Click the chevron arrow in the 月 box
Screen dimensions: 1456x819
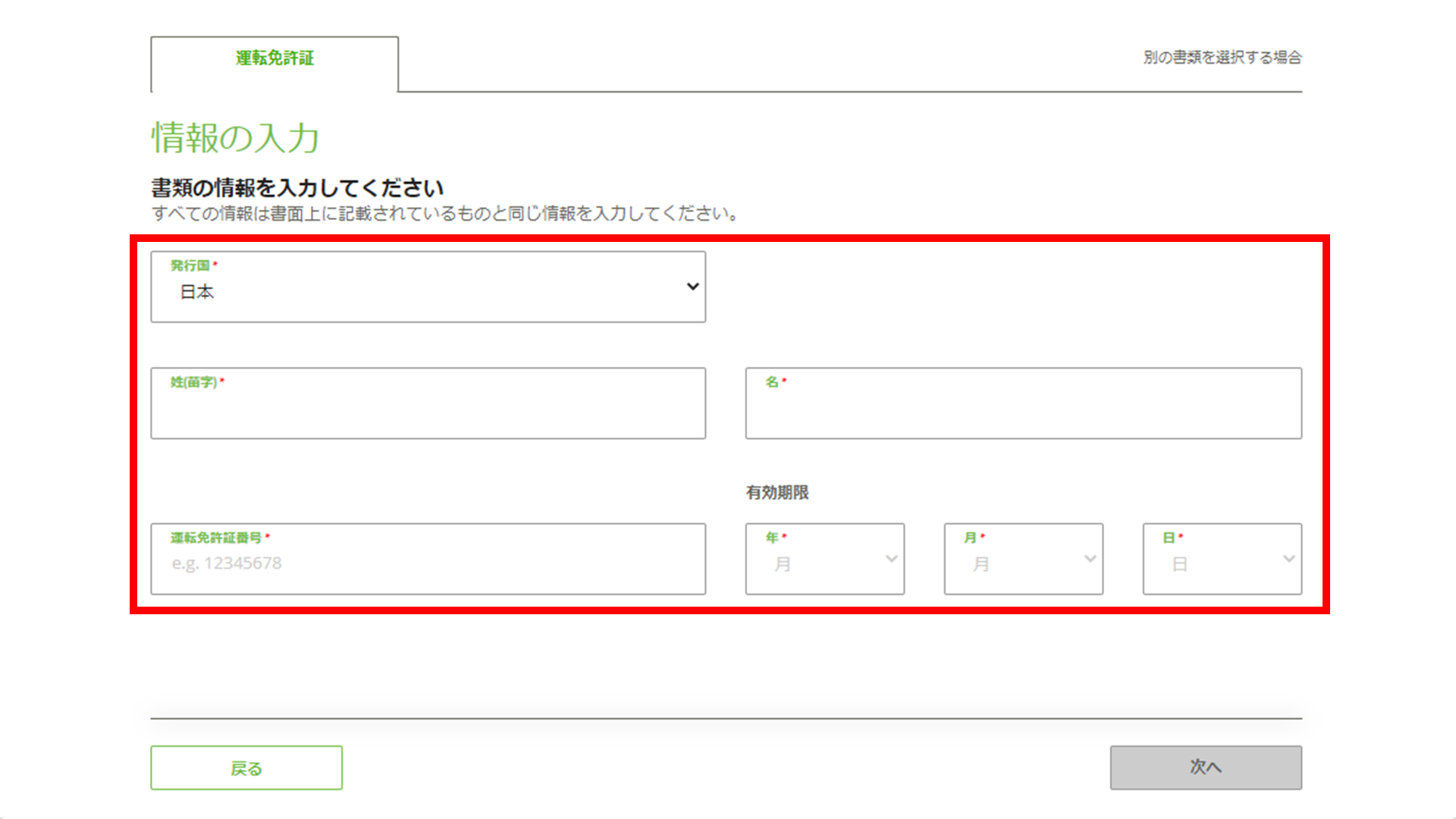tap(1090, 559)
